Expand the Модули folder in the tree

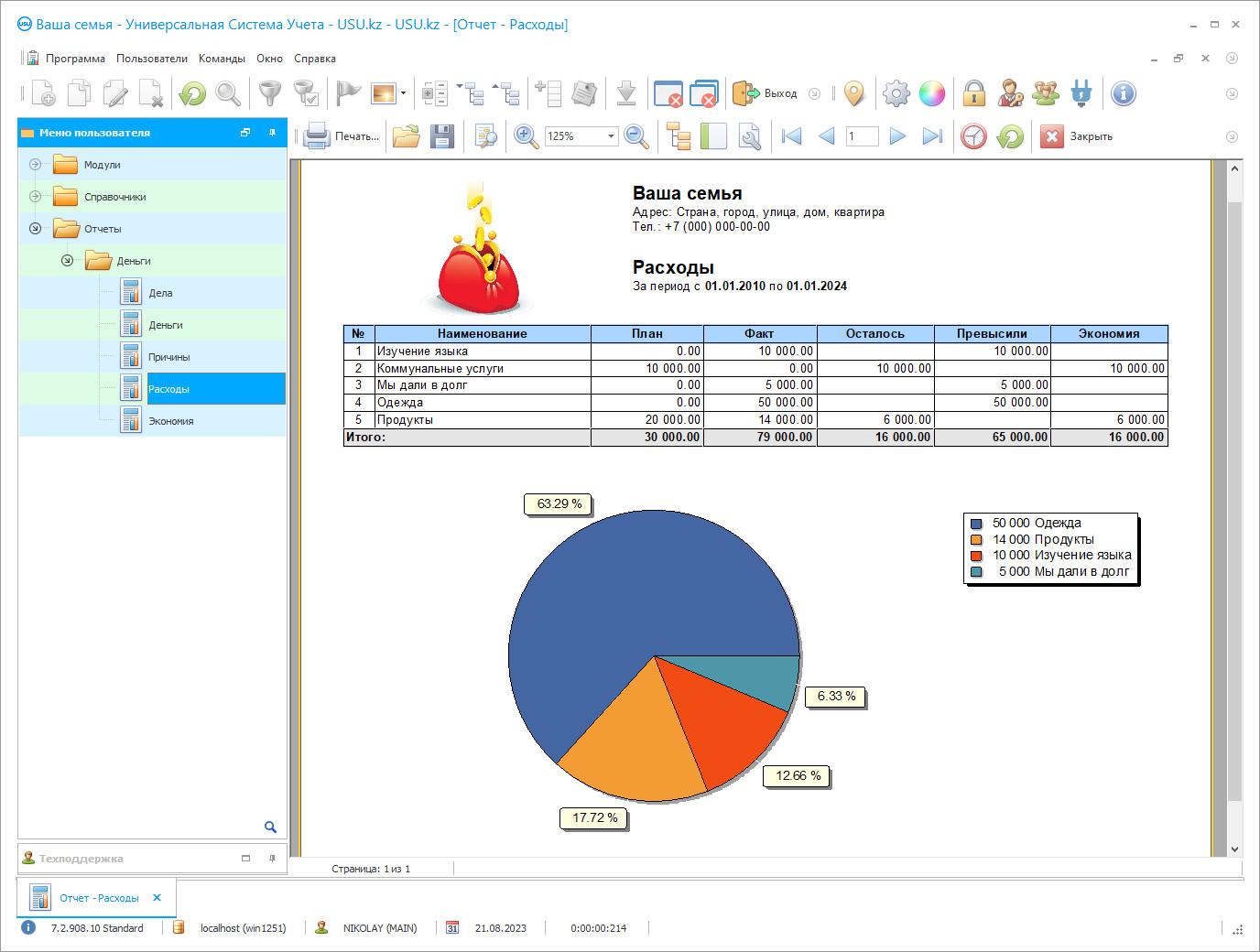click(35, 165)
